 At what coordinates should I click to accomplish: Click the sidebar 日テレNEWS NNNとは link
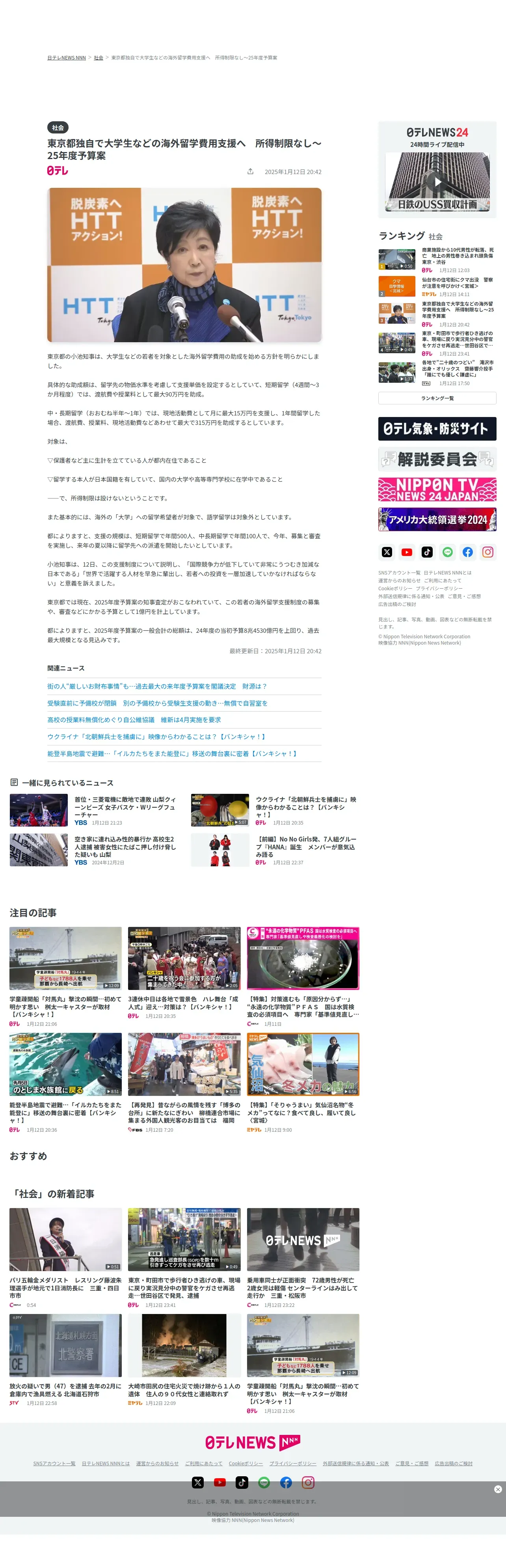click(x=448, y=573)
